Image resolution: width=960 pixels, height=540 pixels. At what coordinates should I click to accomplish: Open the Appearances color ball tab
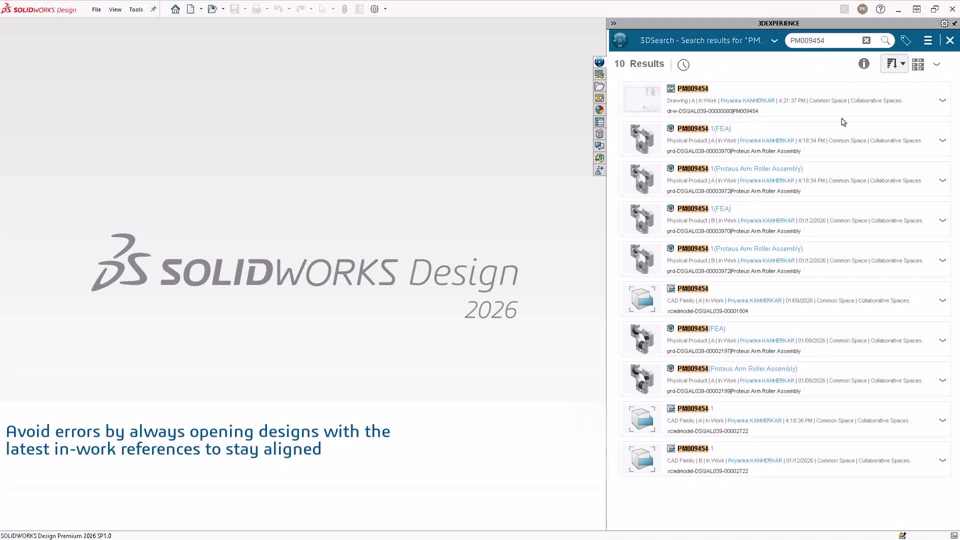(599, 110)
